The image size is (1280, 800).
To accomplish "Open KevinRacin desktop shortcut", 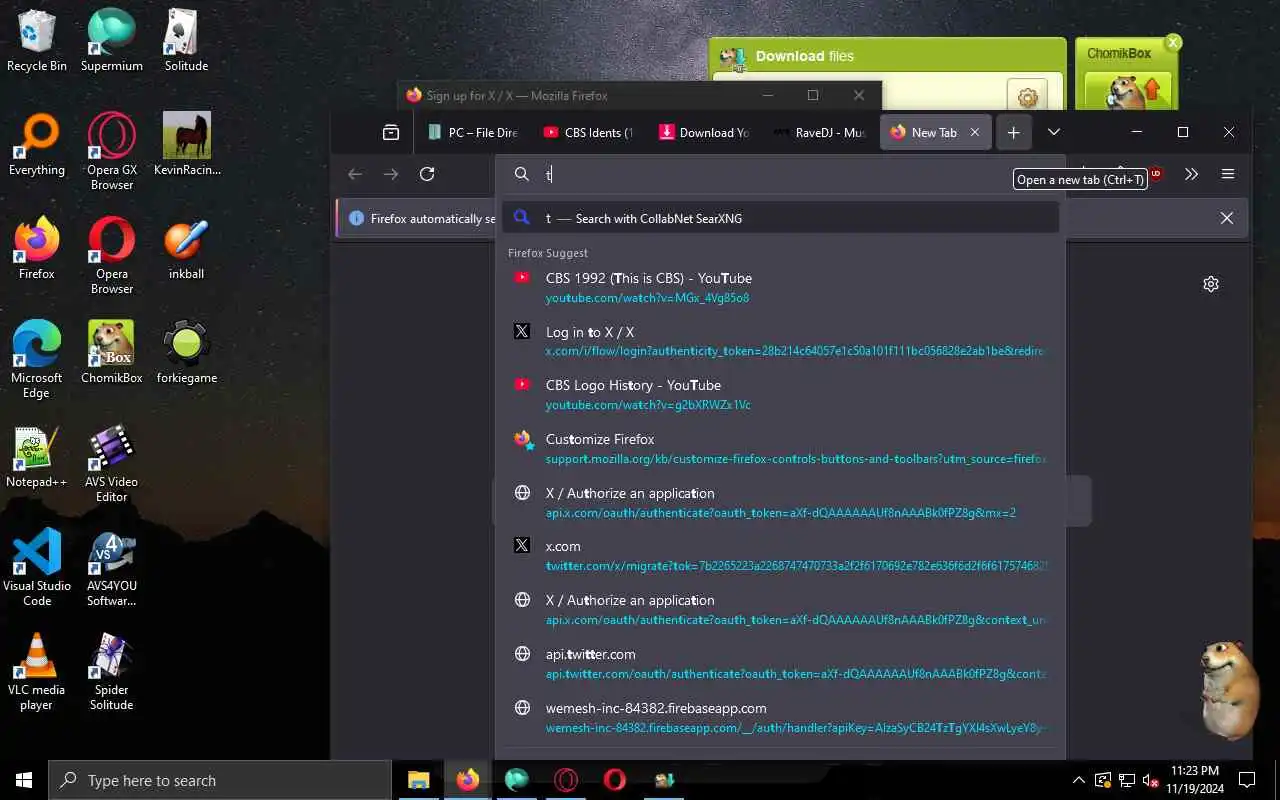I will [x=187, y=145].
